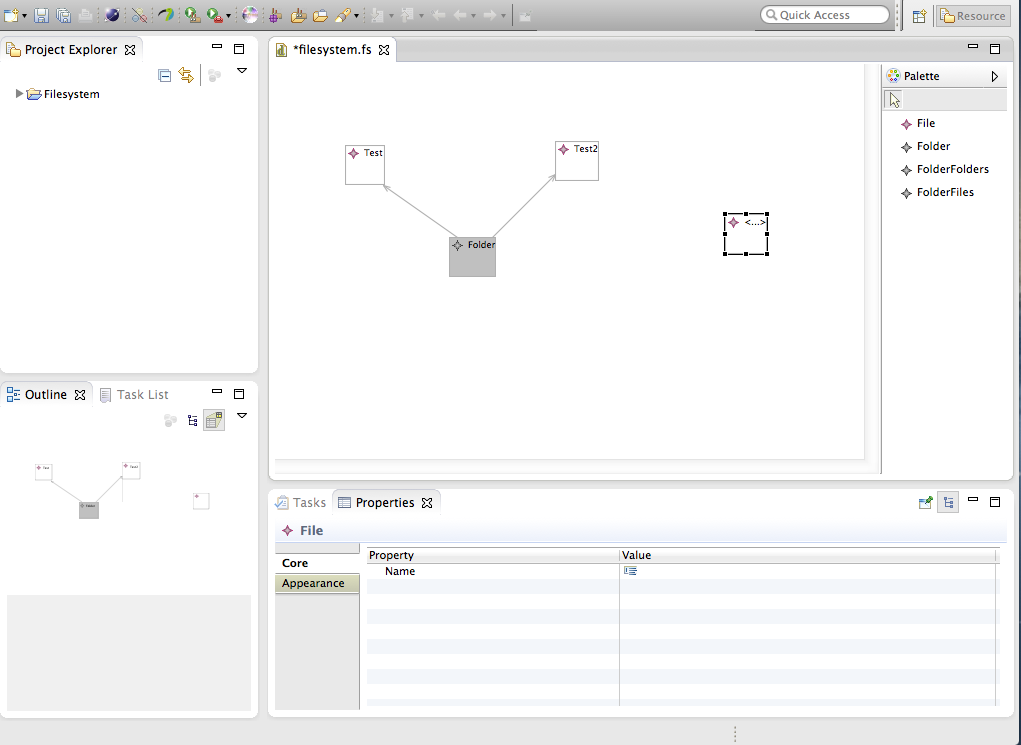Open the Run toolbox dropdown arrow

228,16
